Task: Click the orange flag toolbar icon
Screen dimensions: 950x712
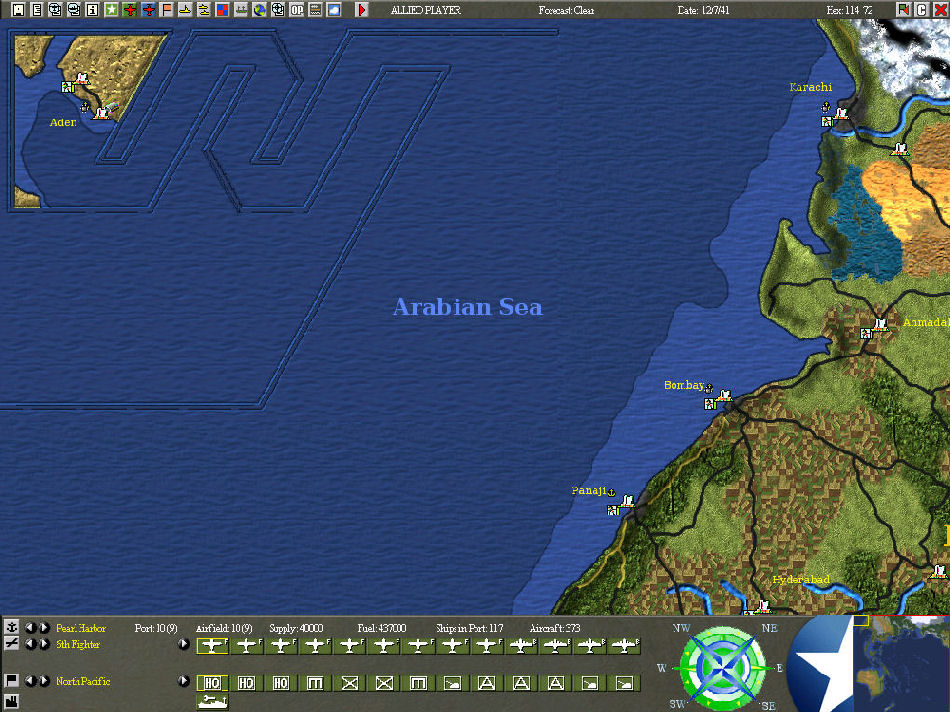Action: [x=167, y=10]
